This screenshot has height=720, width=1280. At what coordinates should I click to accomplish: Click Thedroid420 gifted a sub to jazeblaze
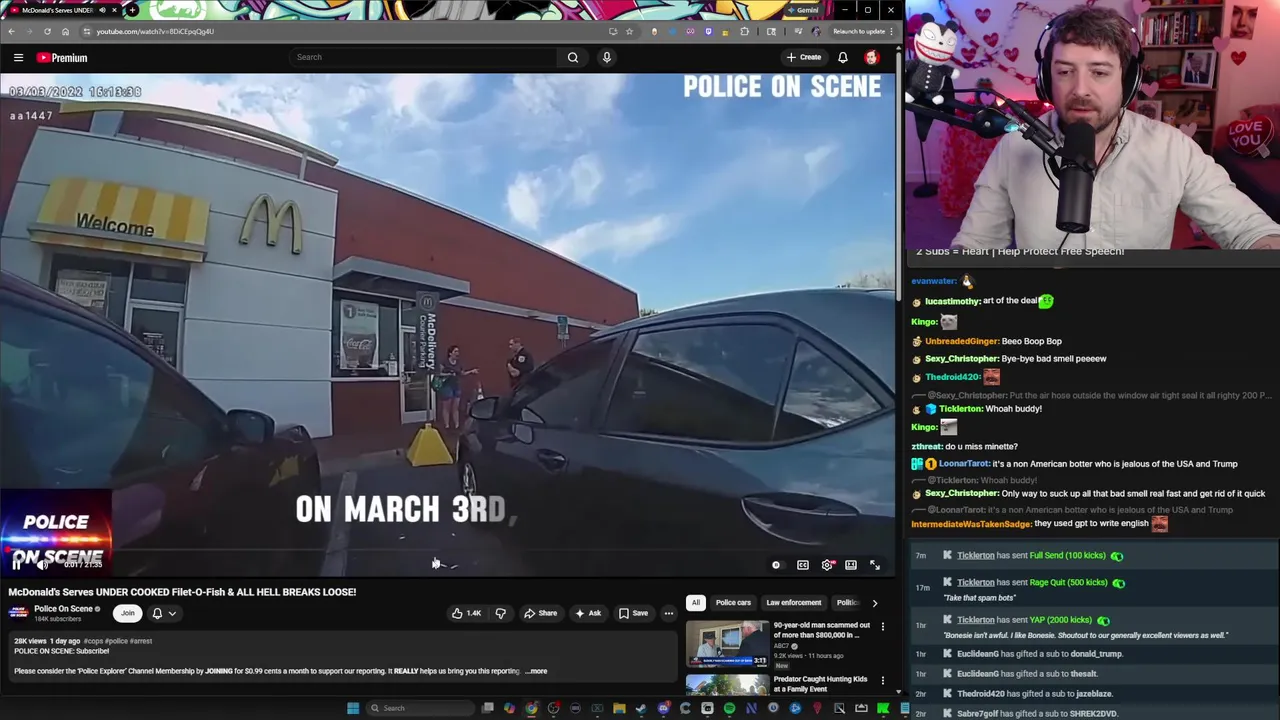click(1034, 694)
